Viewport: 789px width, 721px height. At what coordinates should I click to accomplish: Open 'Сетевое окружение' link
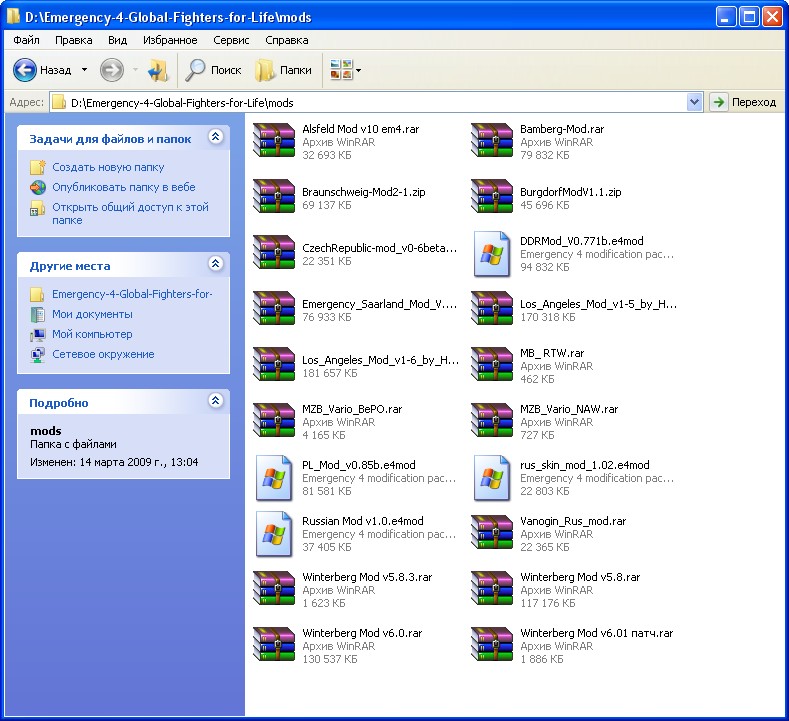(103, 354)
